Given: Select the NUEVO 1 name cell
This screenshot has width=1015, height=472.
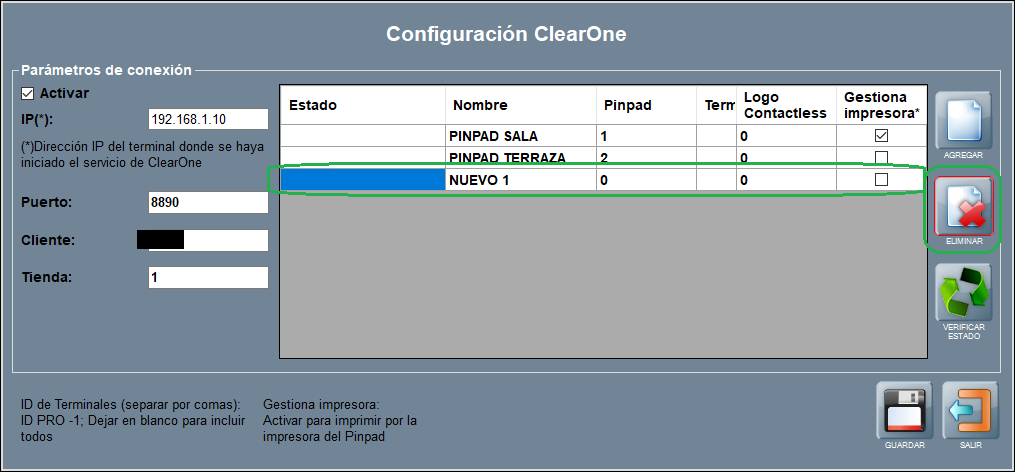Looking at the screenshot, I should click(x=520, y=180).
